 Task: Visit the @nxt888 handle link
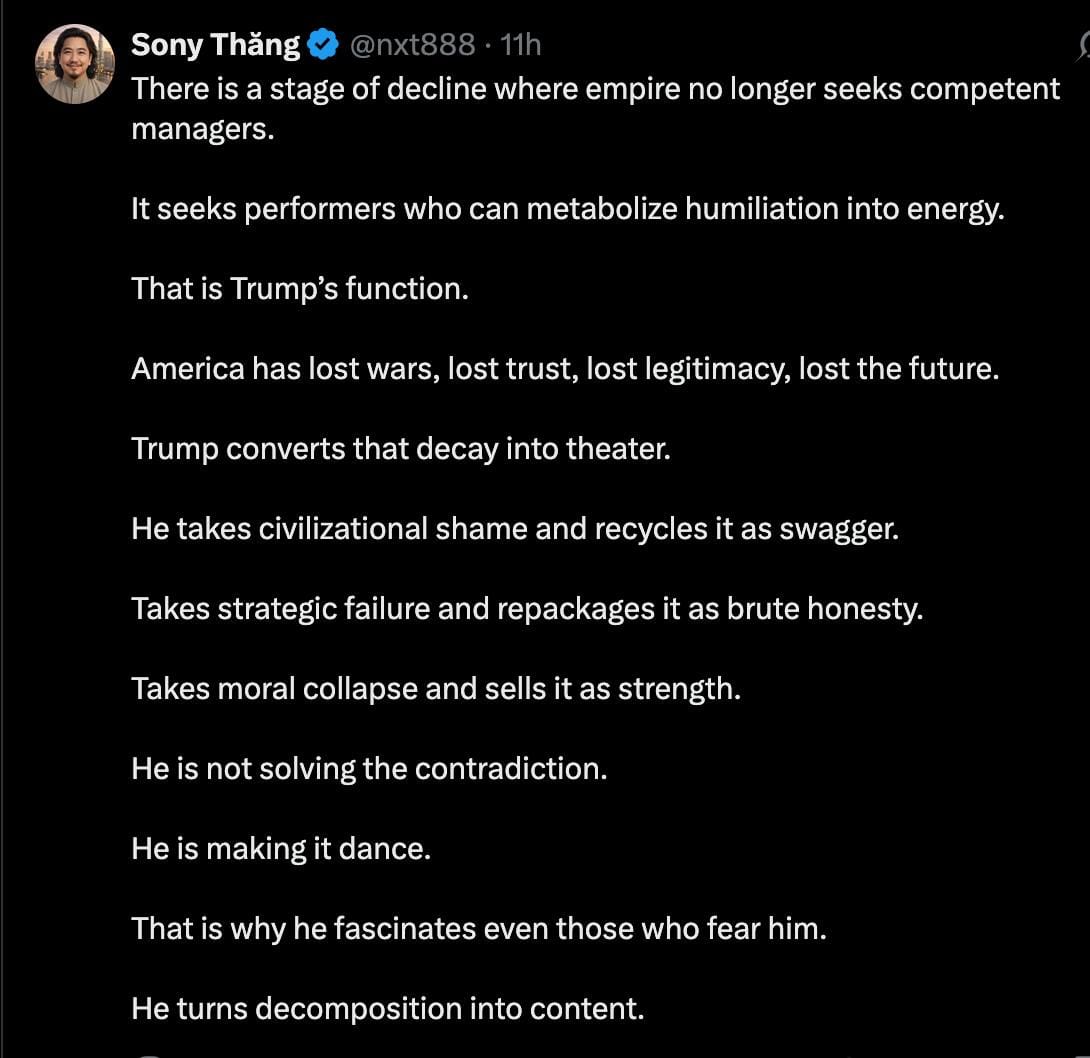(x=412, y=45)
